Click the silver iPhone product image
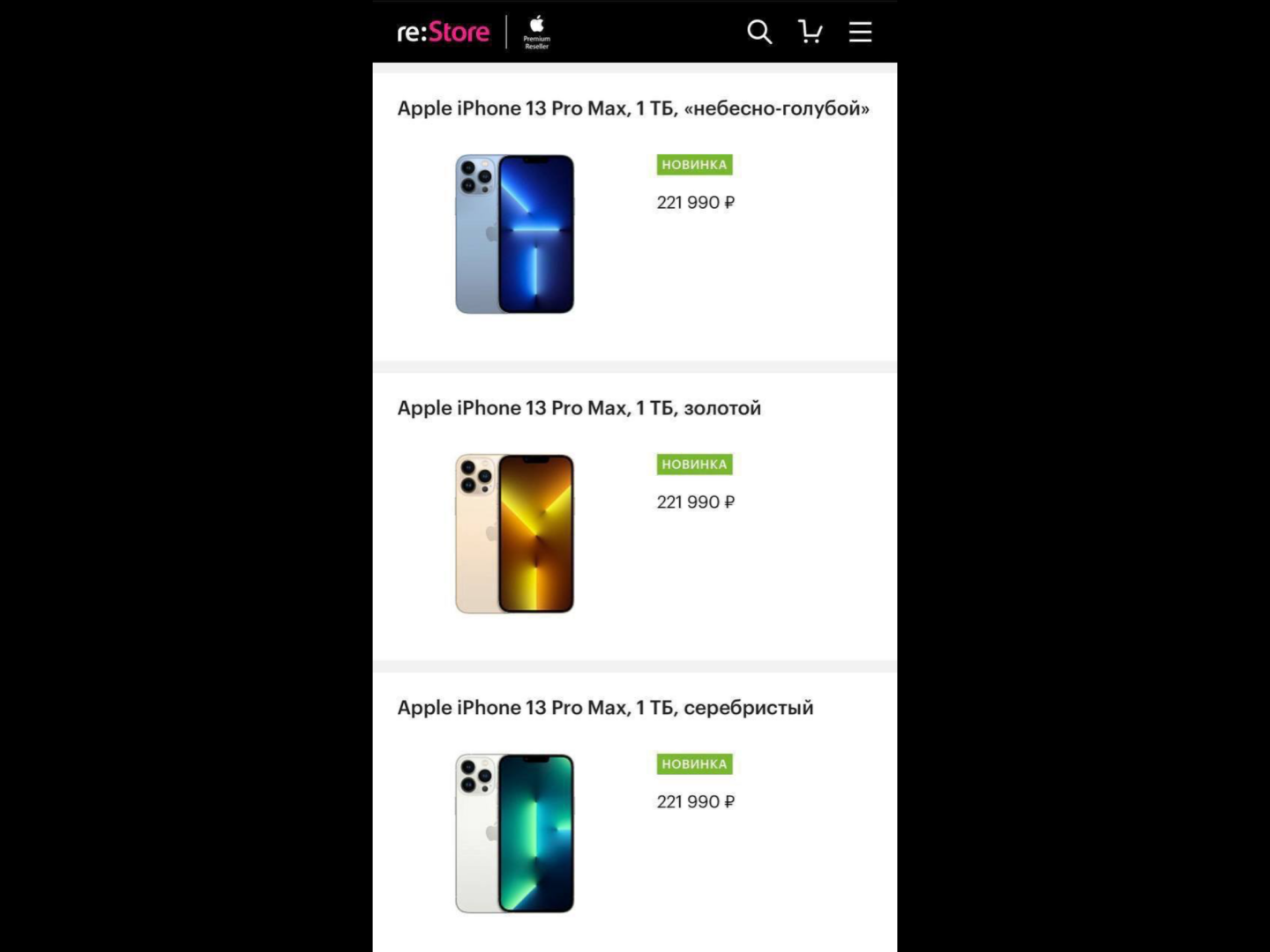The width and height of the screenshot is (1270, 952). [514, 834]
